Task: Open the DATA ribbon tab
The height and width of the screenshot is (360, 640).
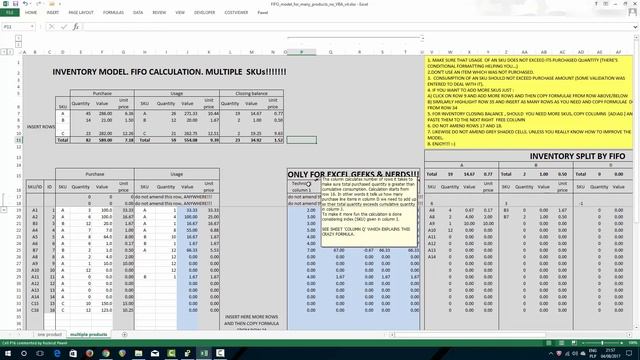Action: tap(138, 13)
